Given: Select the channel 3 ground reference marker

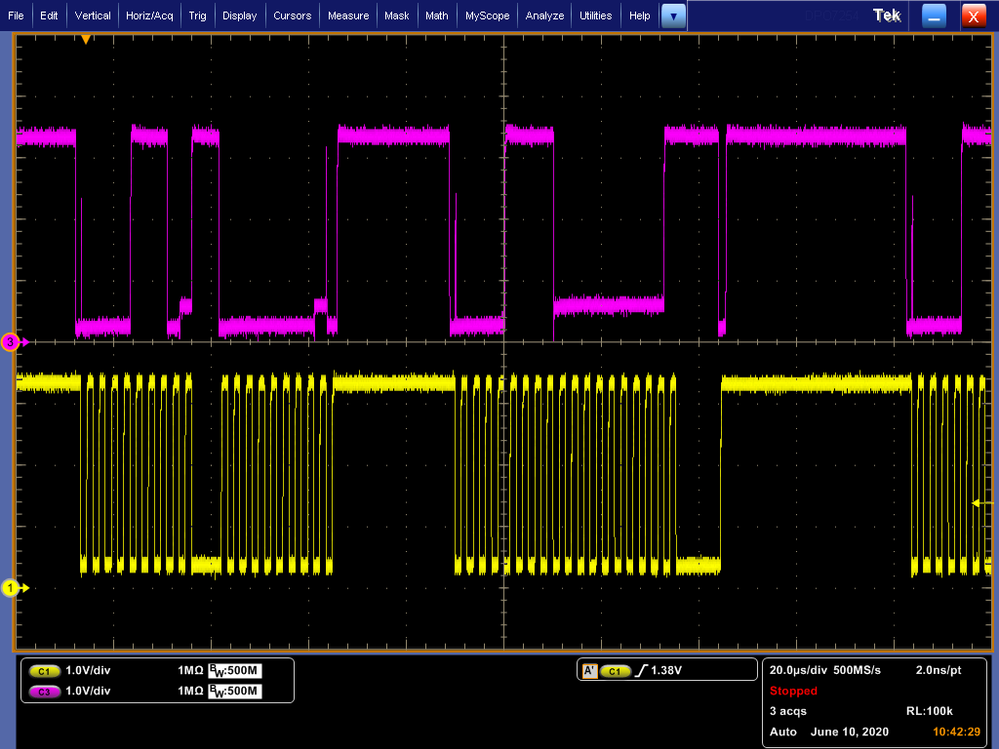Looking at the screenshot, I should (x=11, y=342).
